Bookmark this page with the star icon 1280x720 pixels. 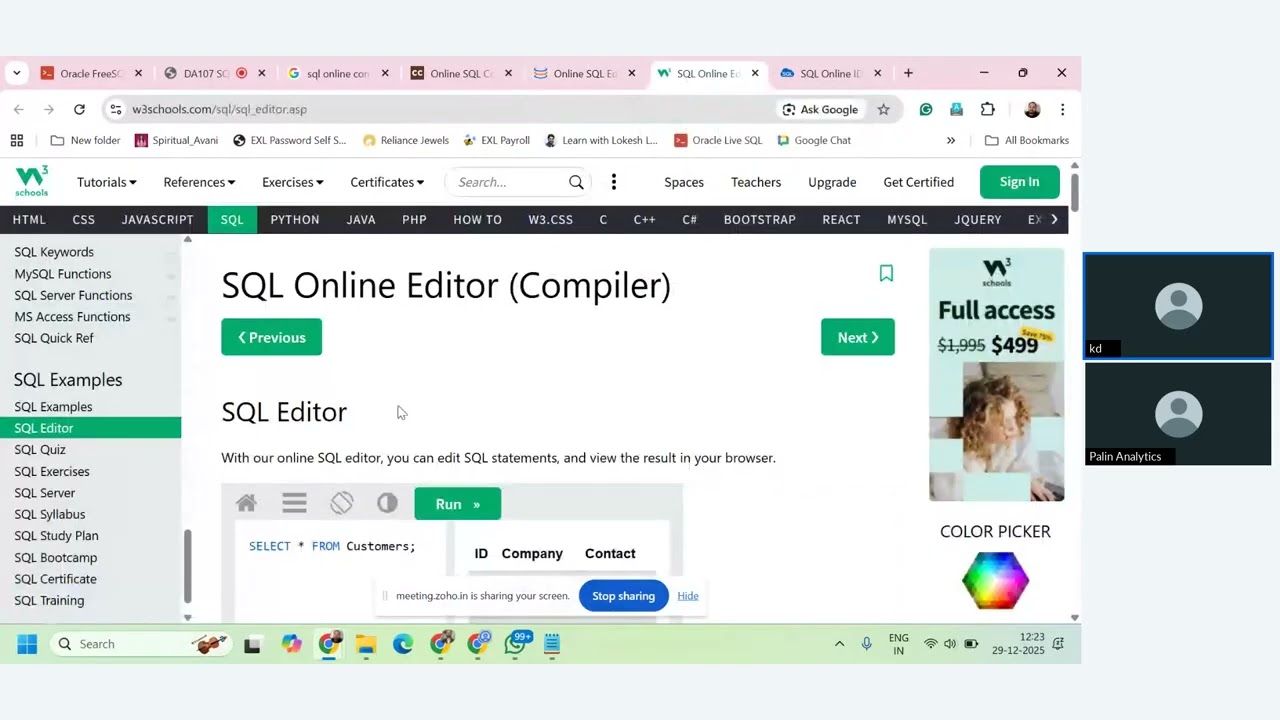[x=883, y=109]
